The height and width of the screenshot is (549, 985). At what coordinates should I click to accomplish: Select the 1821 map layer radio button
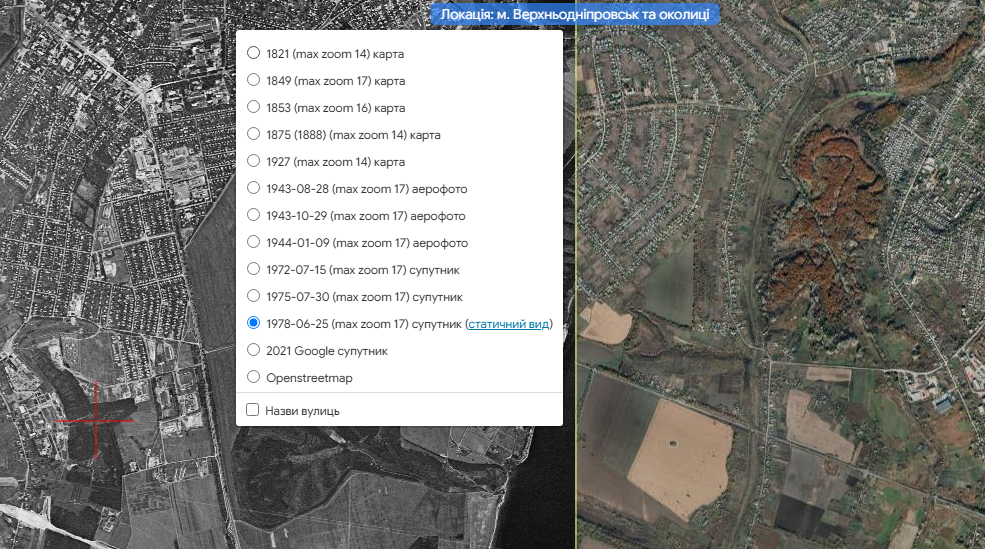253,53
